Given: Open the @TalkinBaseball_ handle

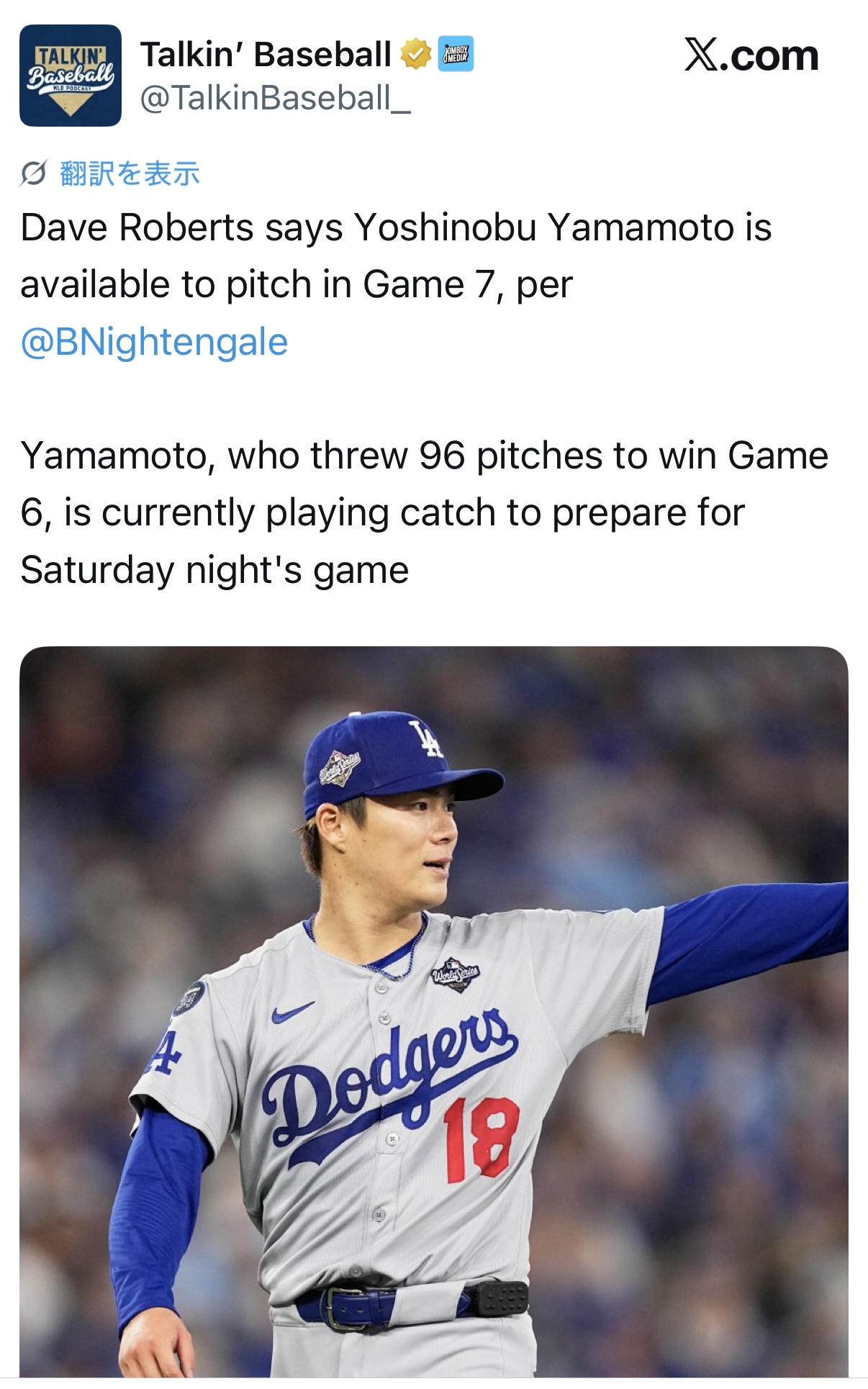Looking at the screenshot, I should click(275, 98).
